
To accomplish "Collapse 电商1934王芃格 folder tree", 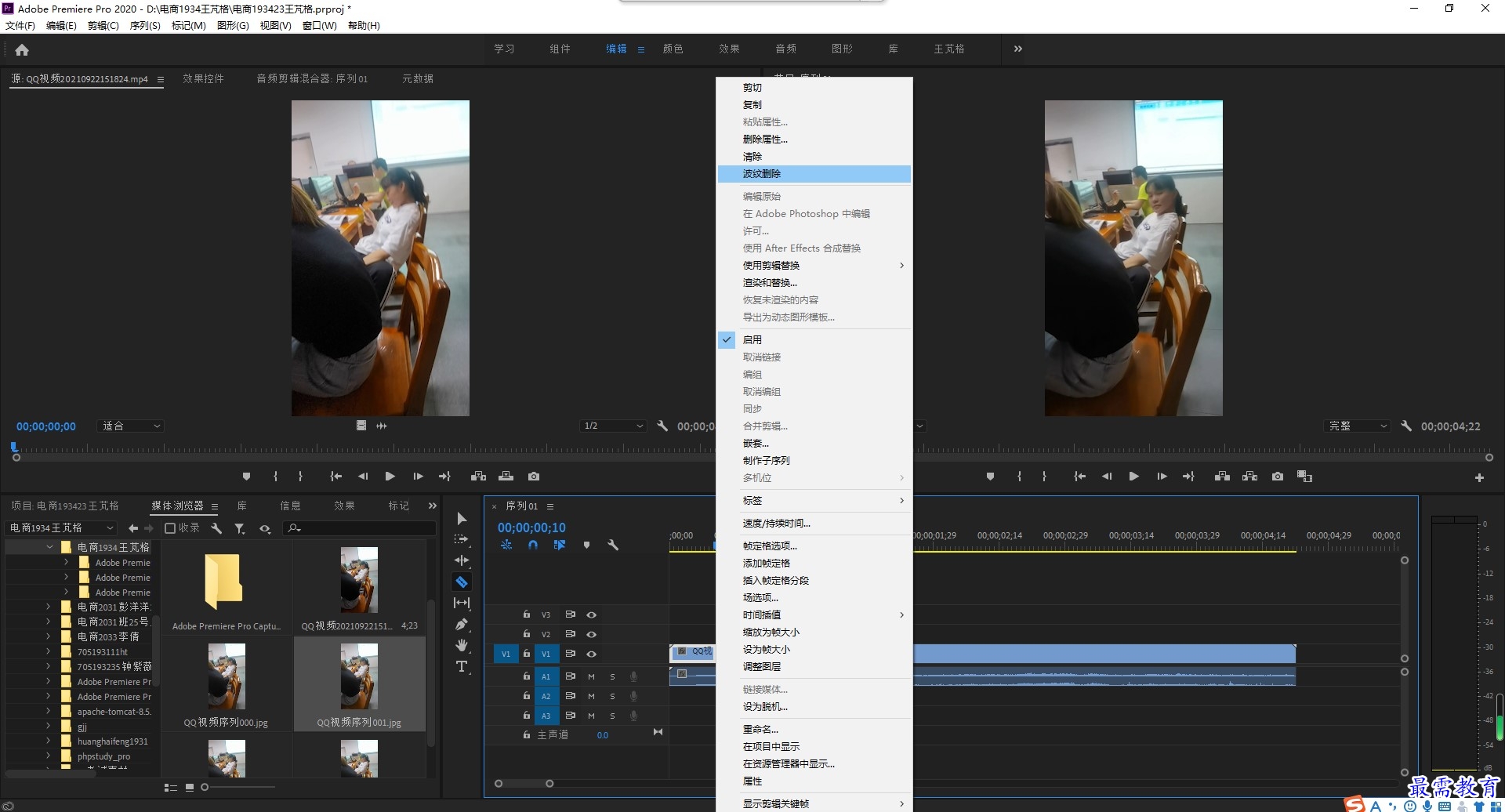I will (x=50, y=547).
